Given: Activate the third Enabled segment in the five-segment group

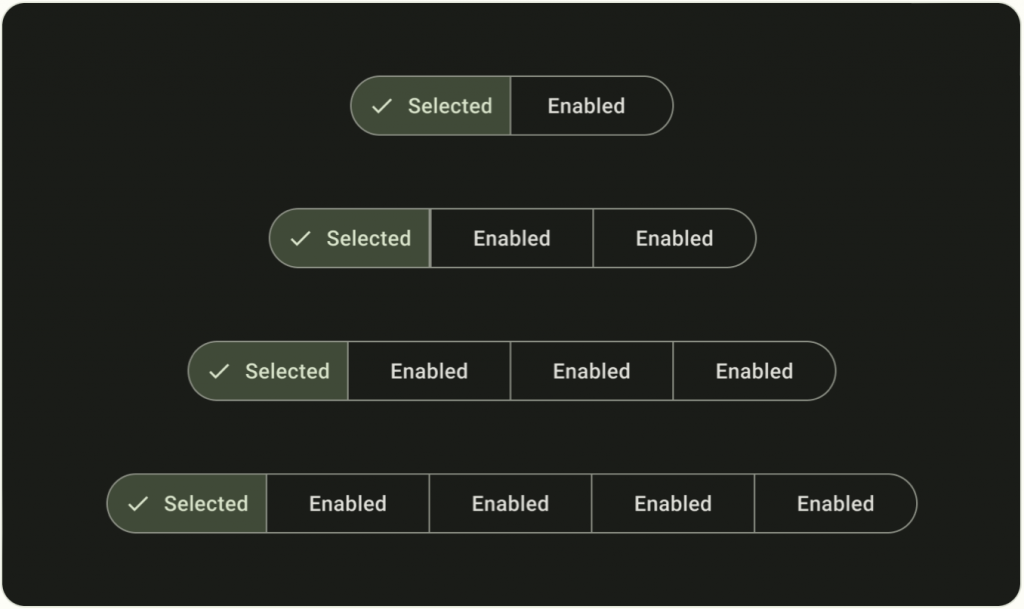Looking at the screenshot, I should 673,504.
